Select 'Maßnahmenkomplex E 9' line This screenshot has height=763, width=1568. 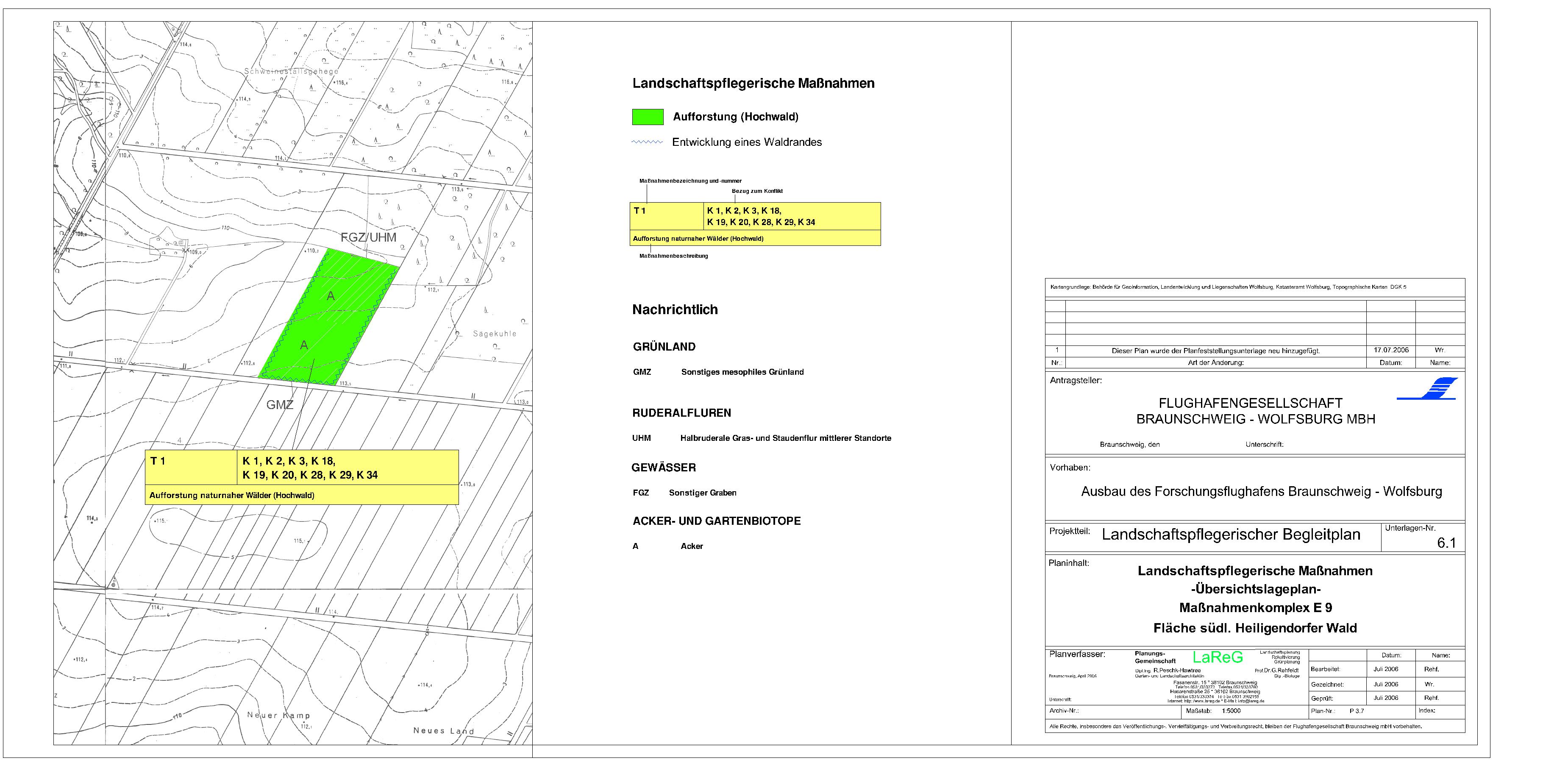1255,608
